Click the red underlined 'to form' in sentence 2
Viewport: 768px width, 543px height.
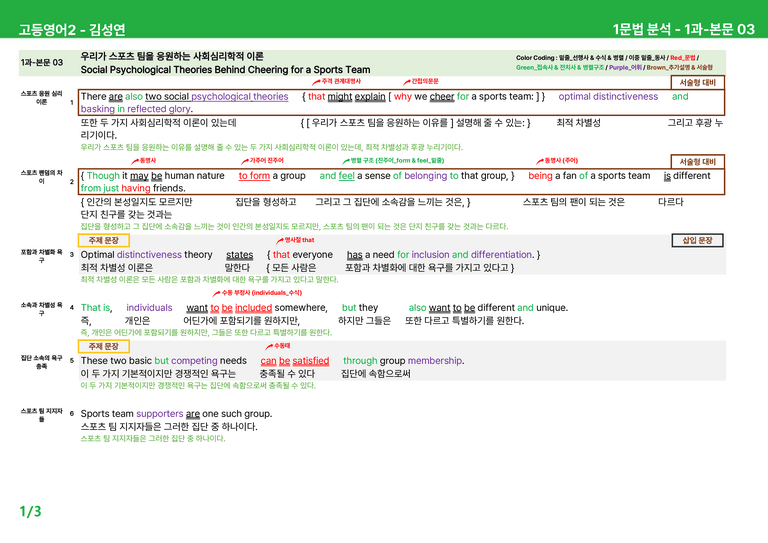tap(254, 176)
